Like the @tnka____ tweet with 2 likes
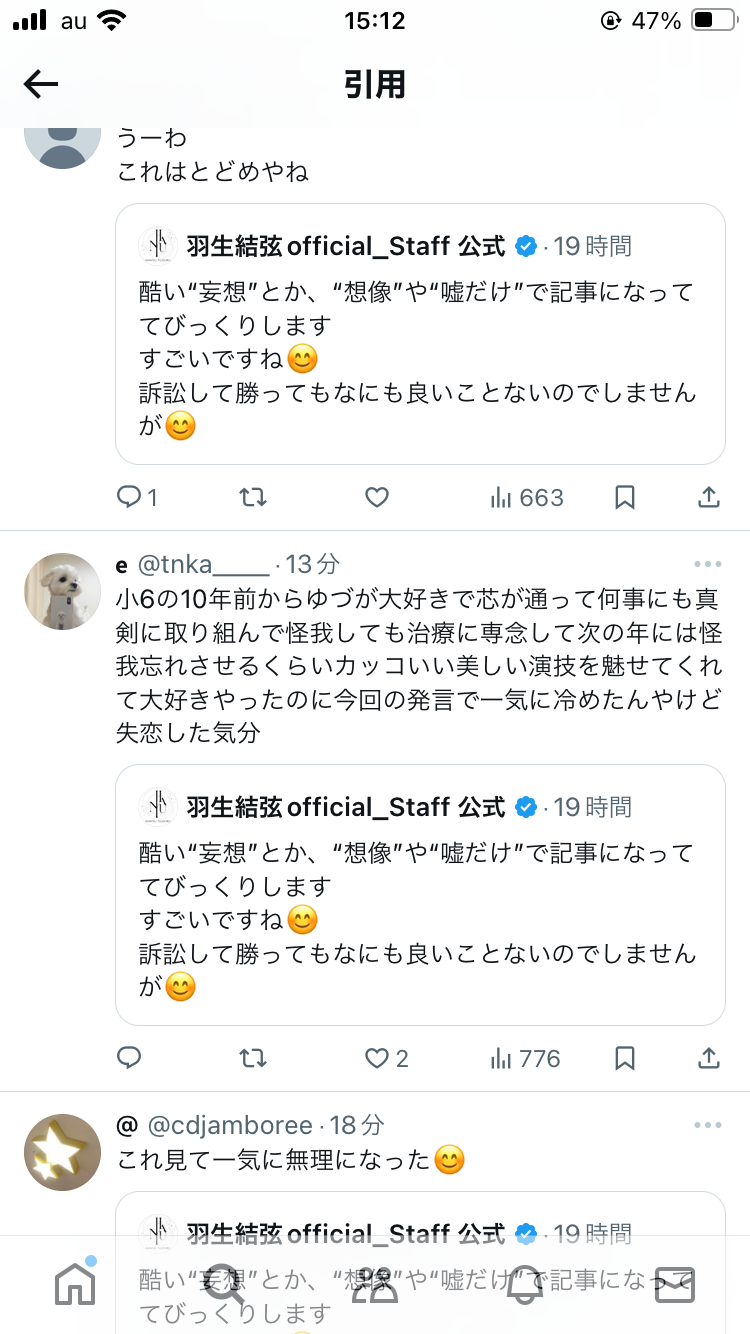This screenshot has height=1334, width=750. click(x=386, y=1057)
